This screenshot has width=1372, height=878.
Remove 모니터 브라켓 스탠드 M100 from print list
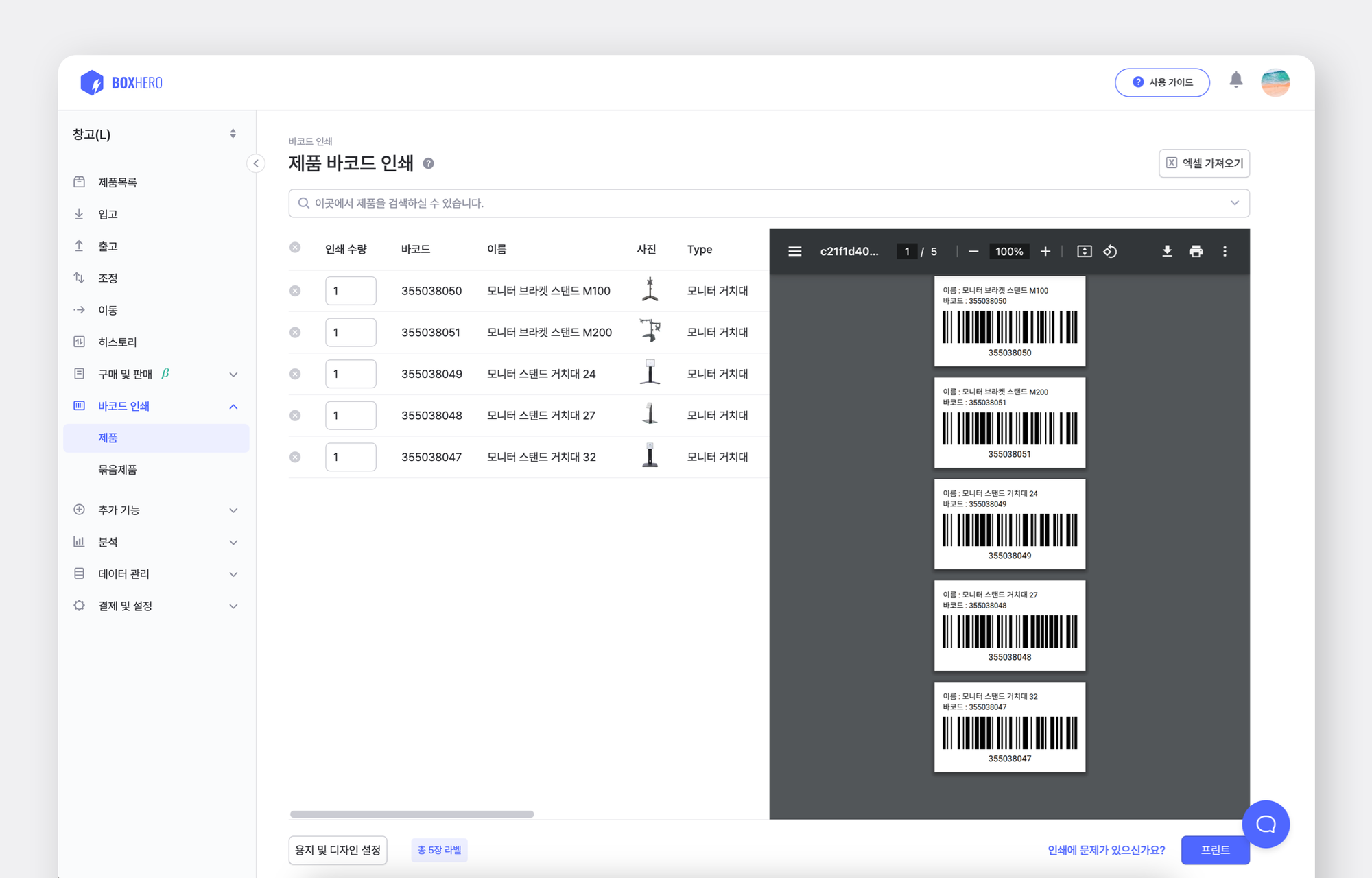[x=296, y=290]
